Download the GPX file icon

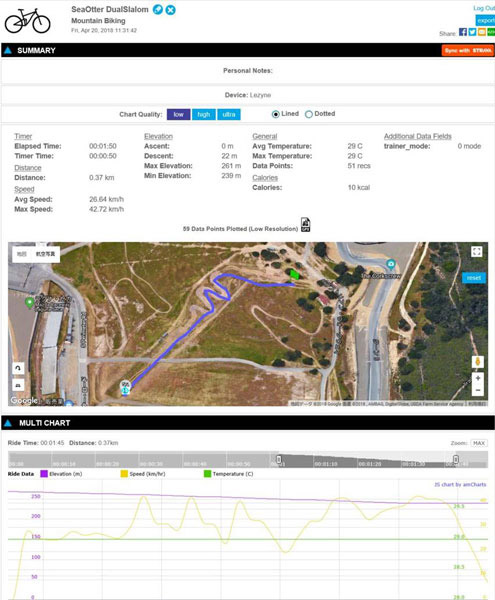305,225
